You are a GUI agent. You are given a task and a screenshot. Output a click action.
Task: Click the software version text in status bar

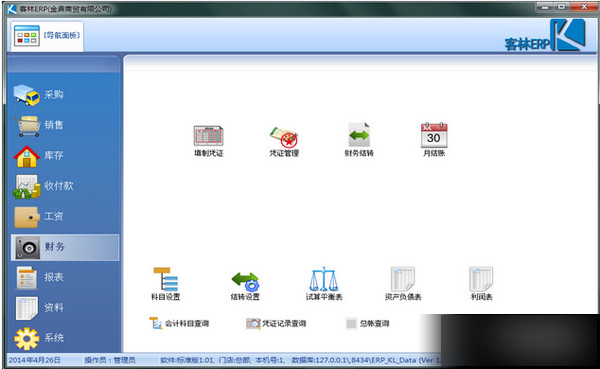click(x=187, y=360)
